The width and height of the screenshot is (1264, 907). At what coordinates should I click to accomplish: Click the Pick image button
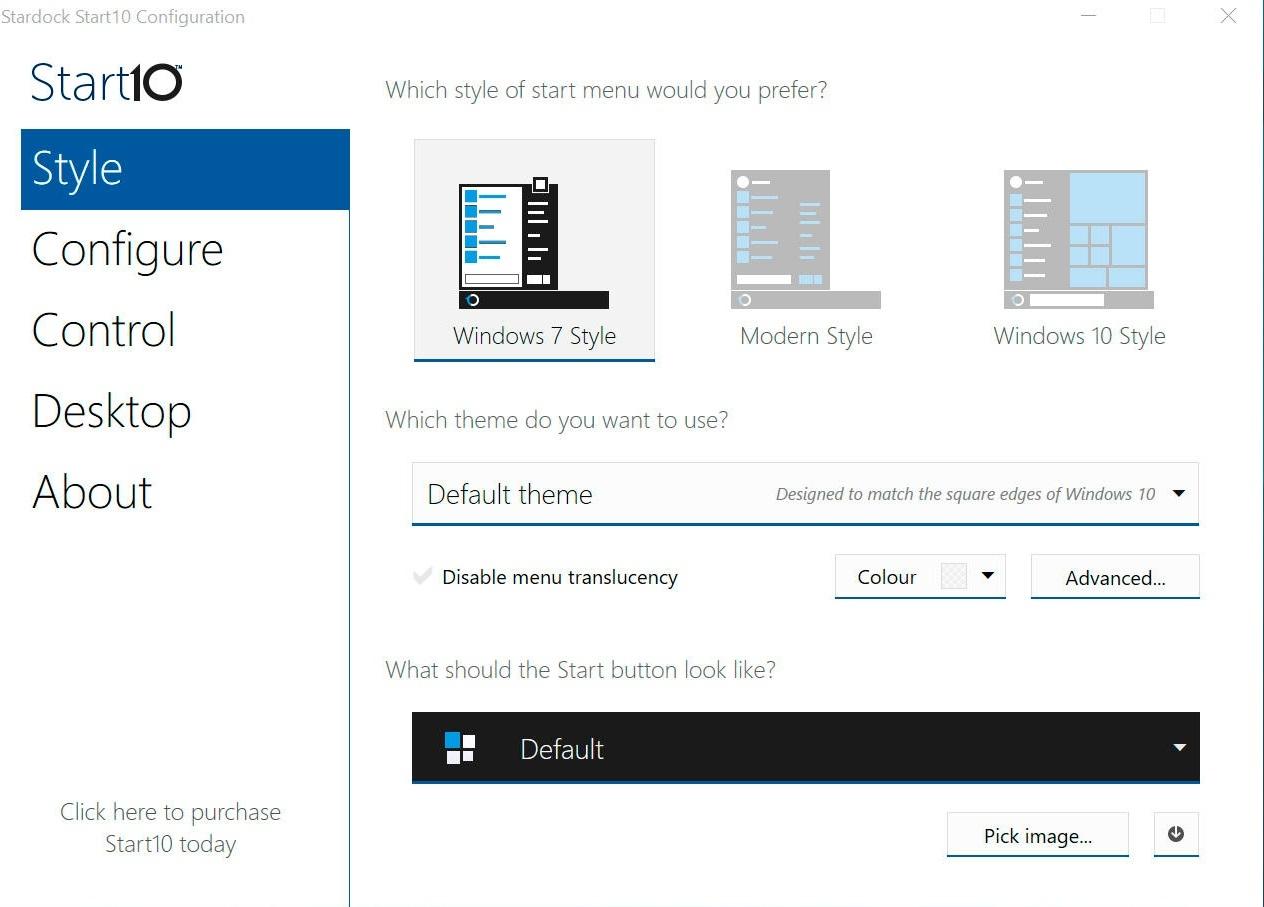(1037, 835)
